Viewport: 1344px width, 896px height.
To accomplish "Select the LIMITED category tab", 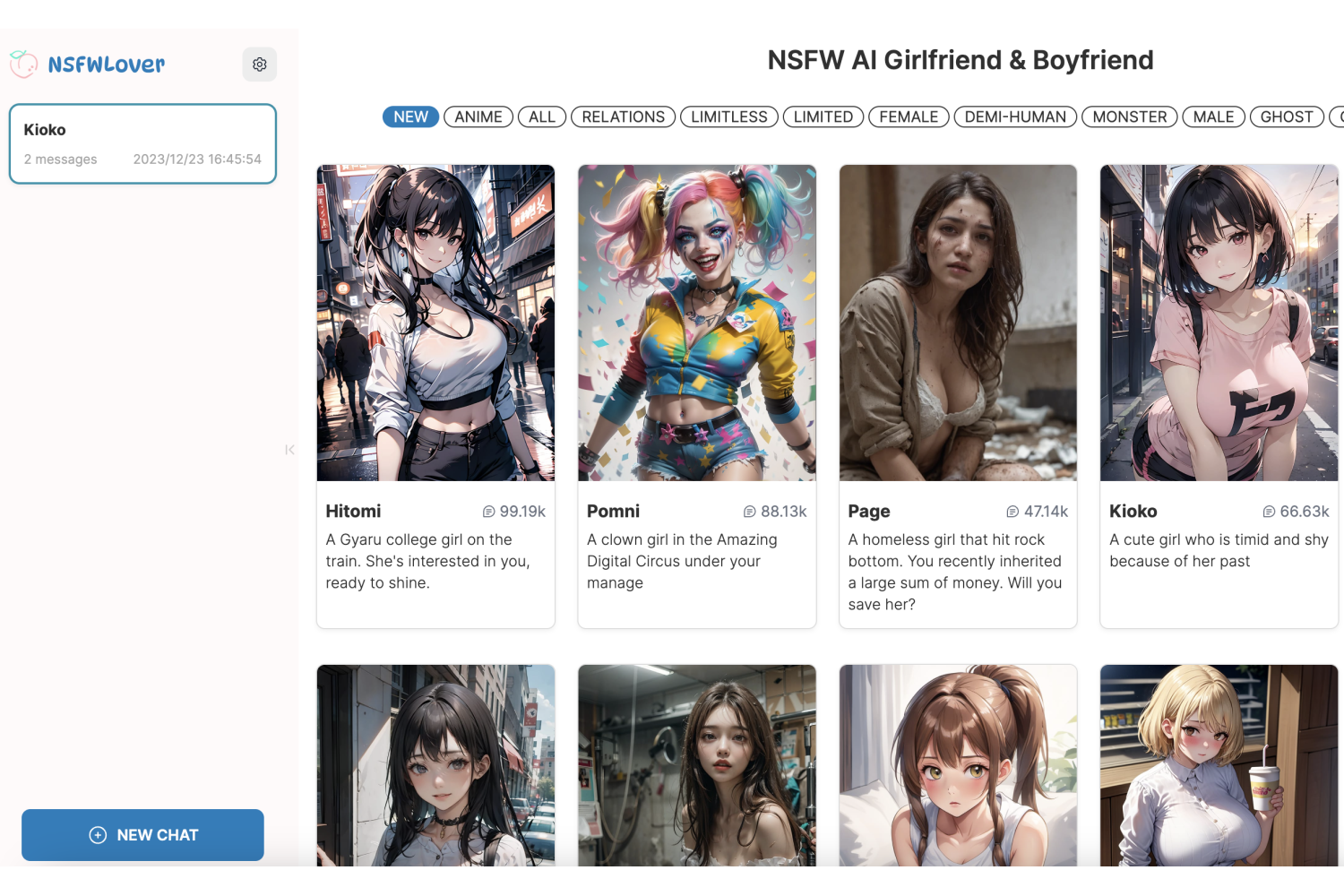I will click(x=823, y=116).
